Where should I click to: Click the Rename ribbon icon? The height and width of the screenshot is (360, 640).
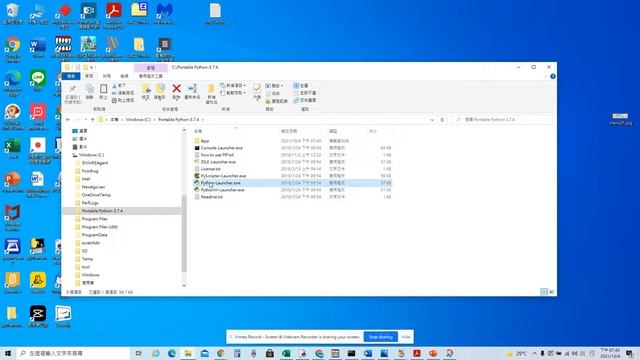point(192,89)
